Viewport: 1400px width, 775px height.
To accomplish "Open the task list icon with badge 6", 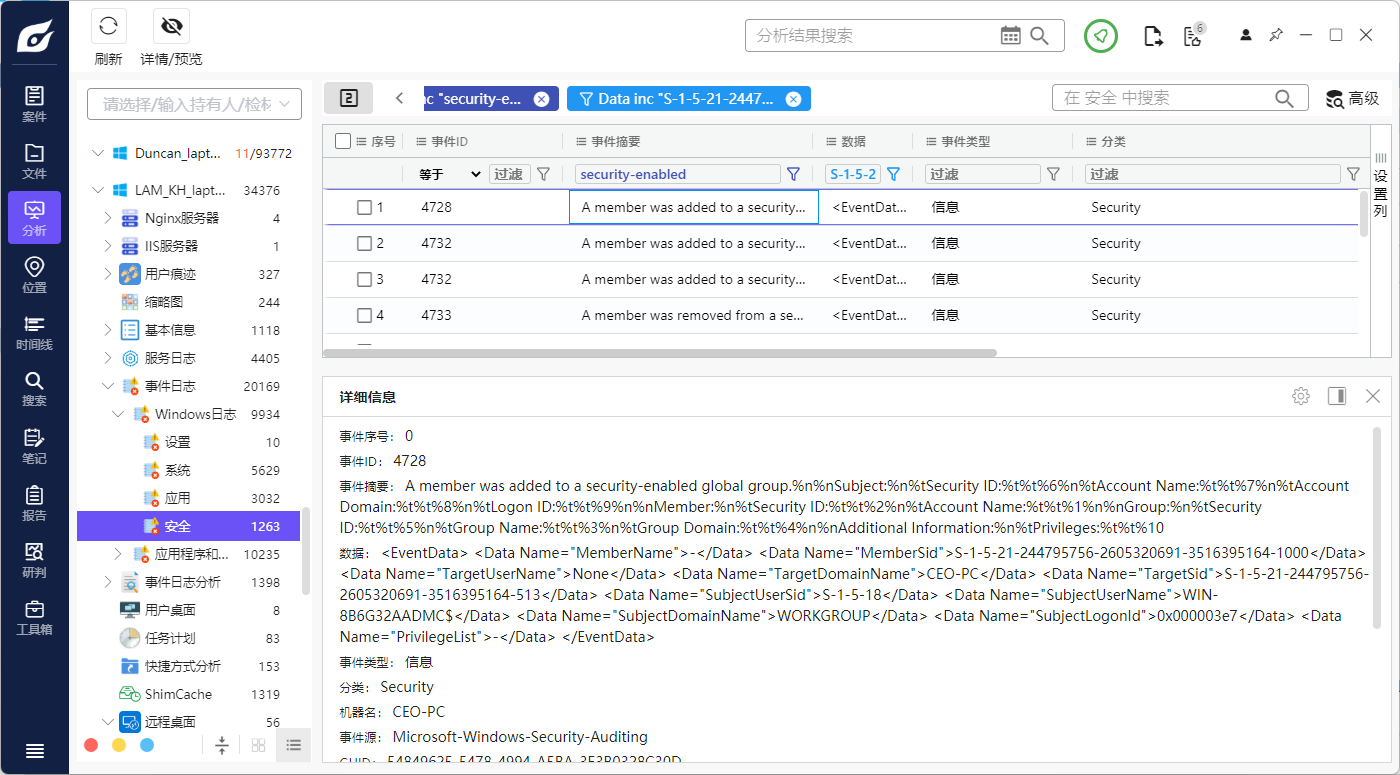I will pos(1193,35).
